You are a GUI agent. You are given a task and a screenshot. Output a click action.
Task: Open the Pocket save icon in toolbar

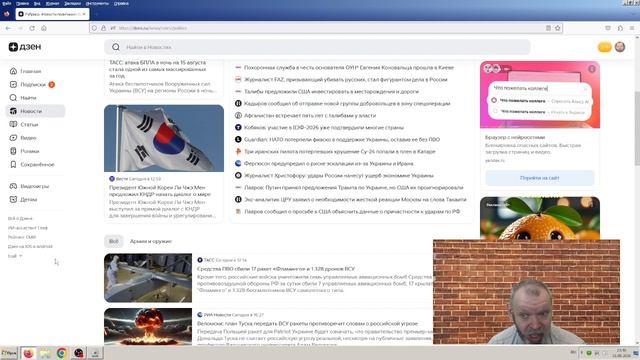tap(608, 28)
